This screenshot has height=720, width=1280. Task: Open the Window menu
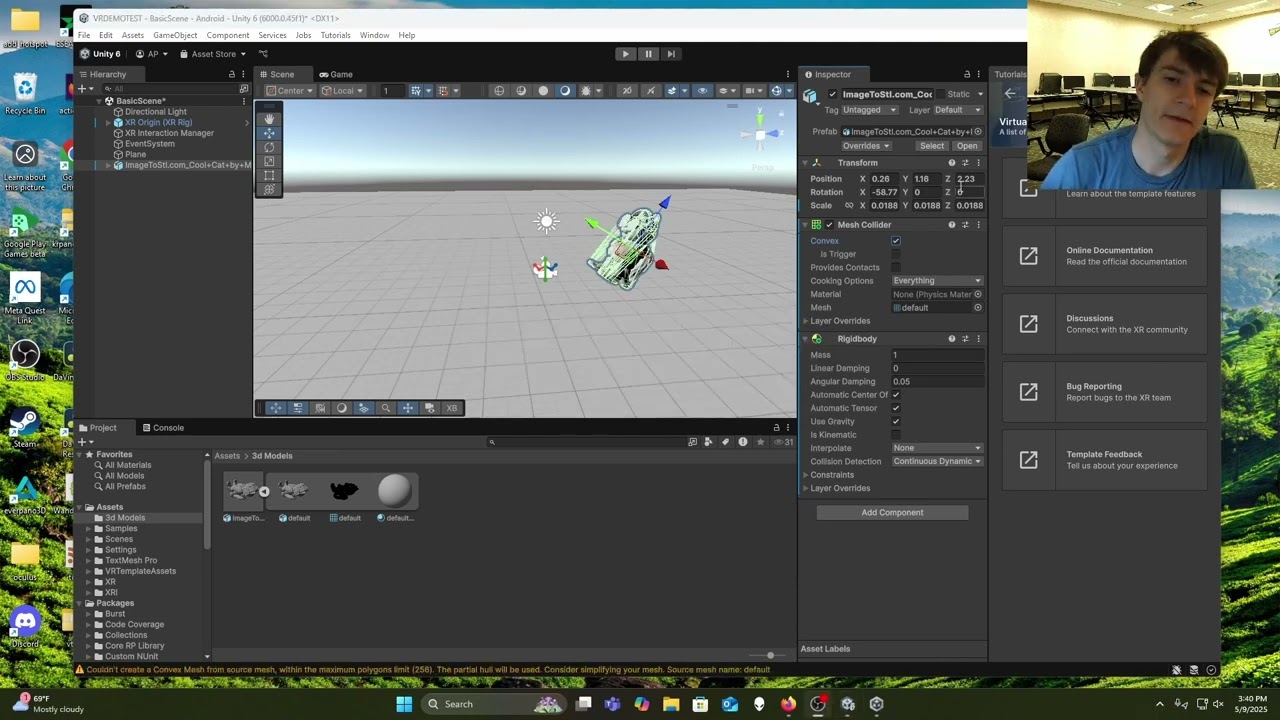[x=374, y=35]
